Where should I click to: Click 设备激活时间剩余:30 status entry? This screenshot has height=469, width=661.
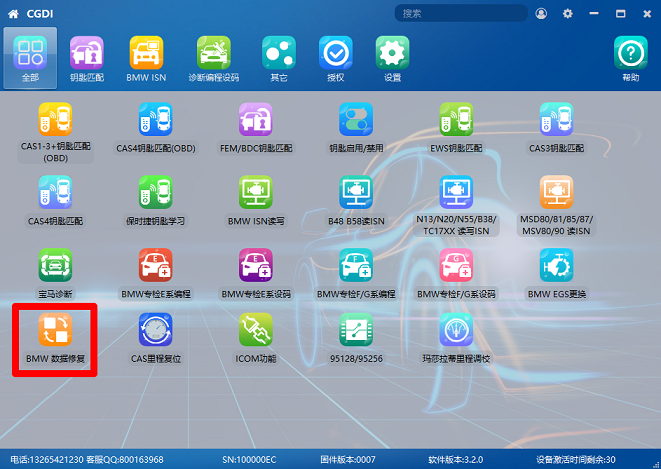(576, 459)
